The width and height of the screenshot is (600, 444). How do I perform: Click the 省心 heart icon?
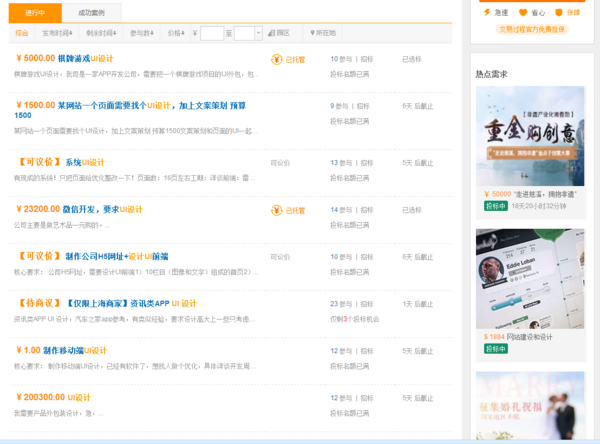522,13
